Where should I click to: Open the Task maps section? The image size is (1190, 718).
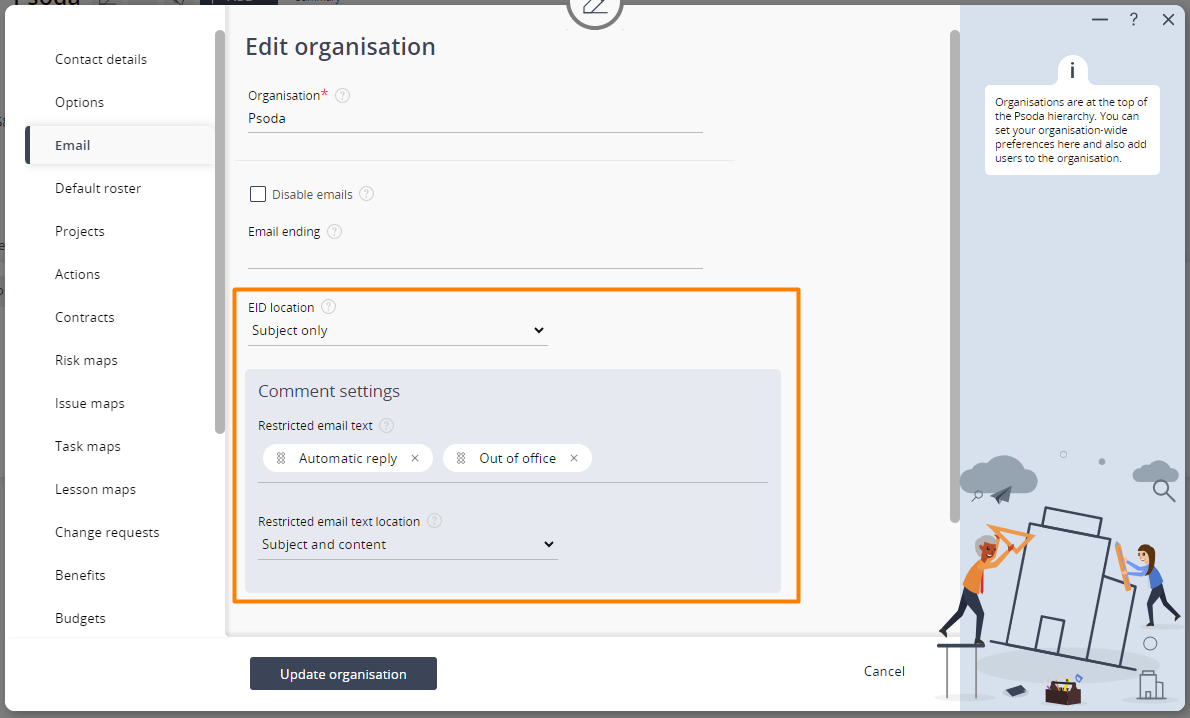click(x=87, y=446)
